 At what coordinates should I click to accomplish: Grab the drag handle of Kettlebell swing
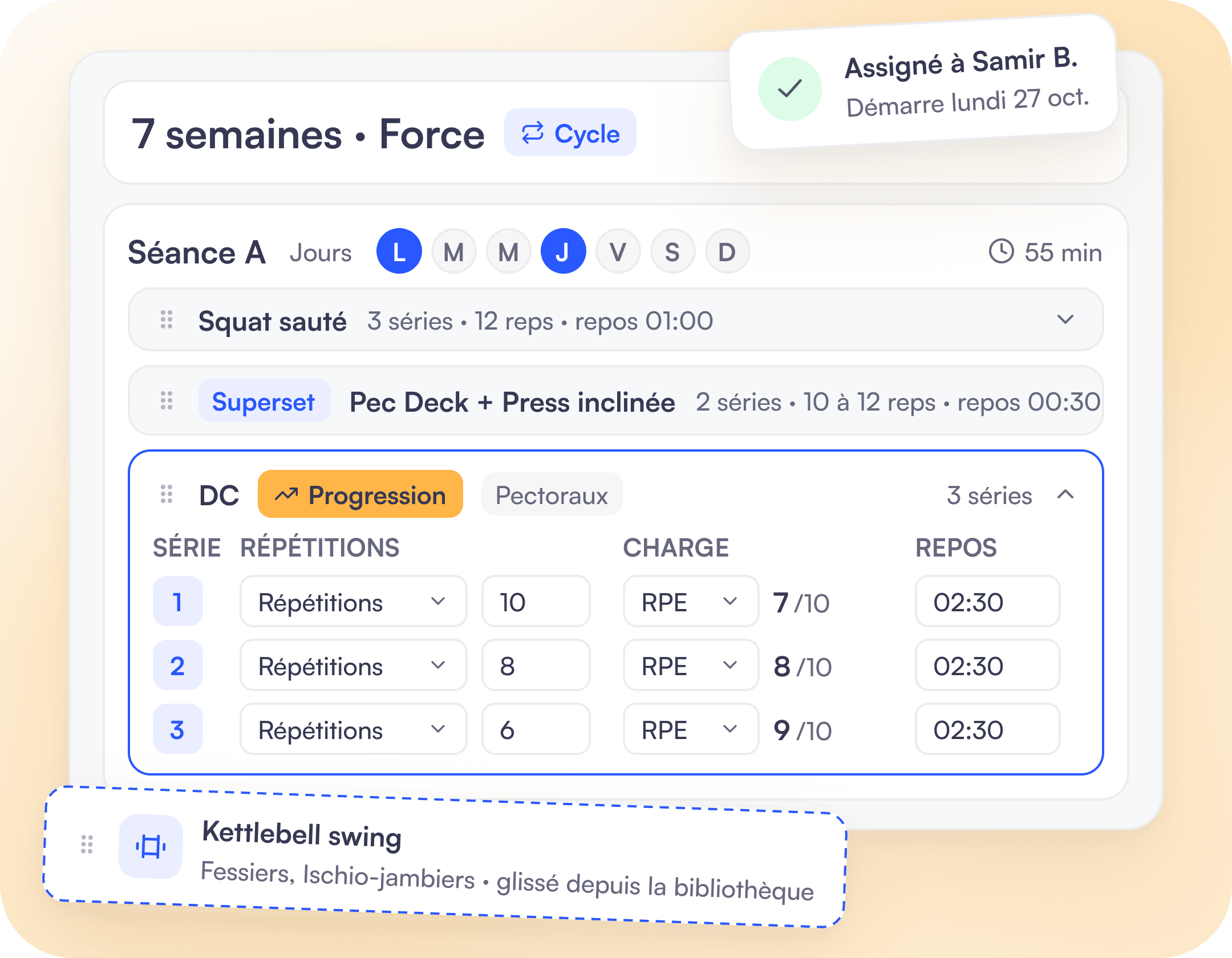click(x=87, y=844)
